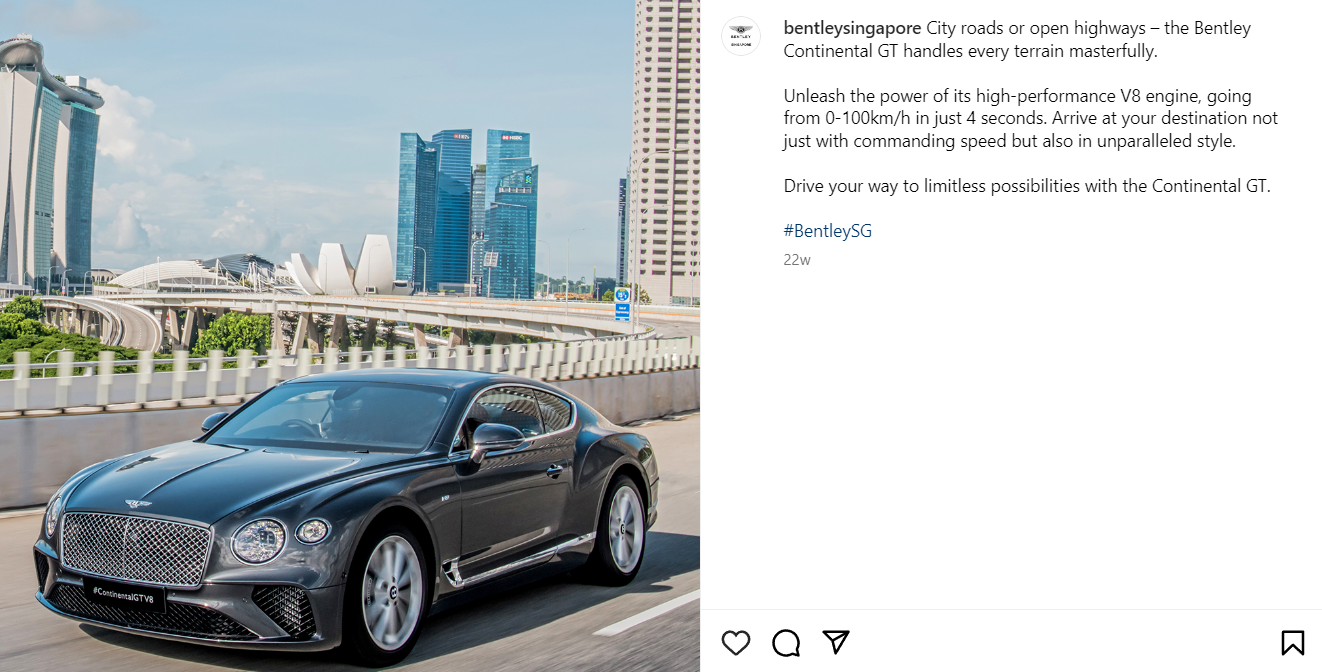Screen dimensions: 1322x672
Task: Click the 22w post timestamp
Action: click(797, 260)
